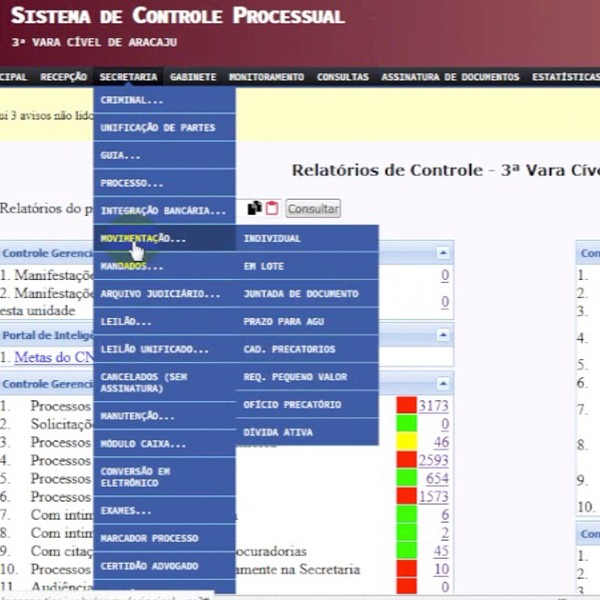Open the Gabinete menu
The image size is (600, 600).
tap(193, 77)
